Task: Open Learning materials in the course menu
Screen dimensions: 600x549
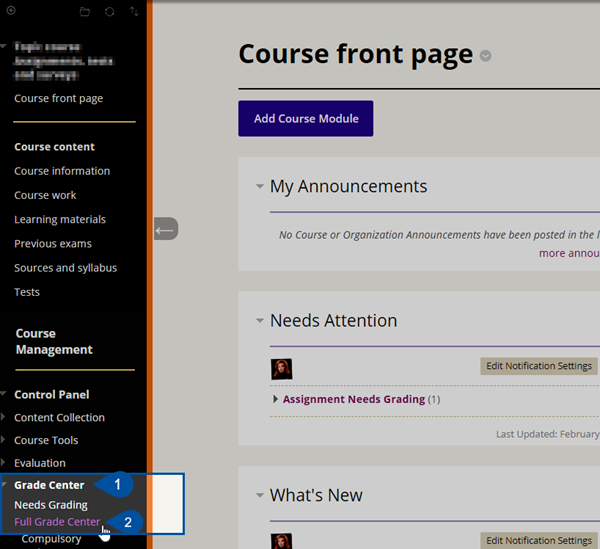Action: pos(60,220)
